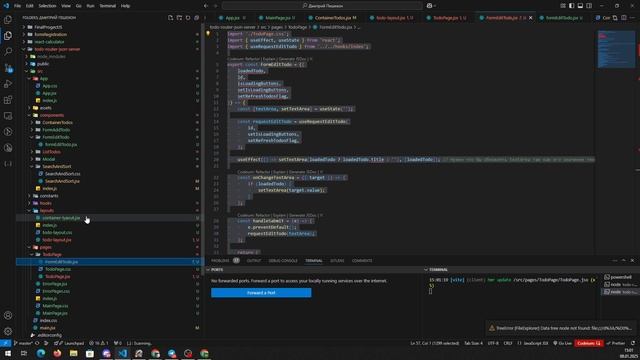
Task: Open the Remote Explorer view icon
Action: [8, 116]
